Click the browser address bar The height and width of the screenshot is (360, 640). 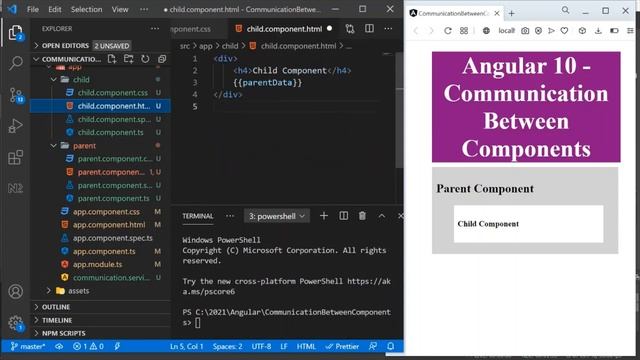point(507,31)
